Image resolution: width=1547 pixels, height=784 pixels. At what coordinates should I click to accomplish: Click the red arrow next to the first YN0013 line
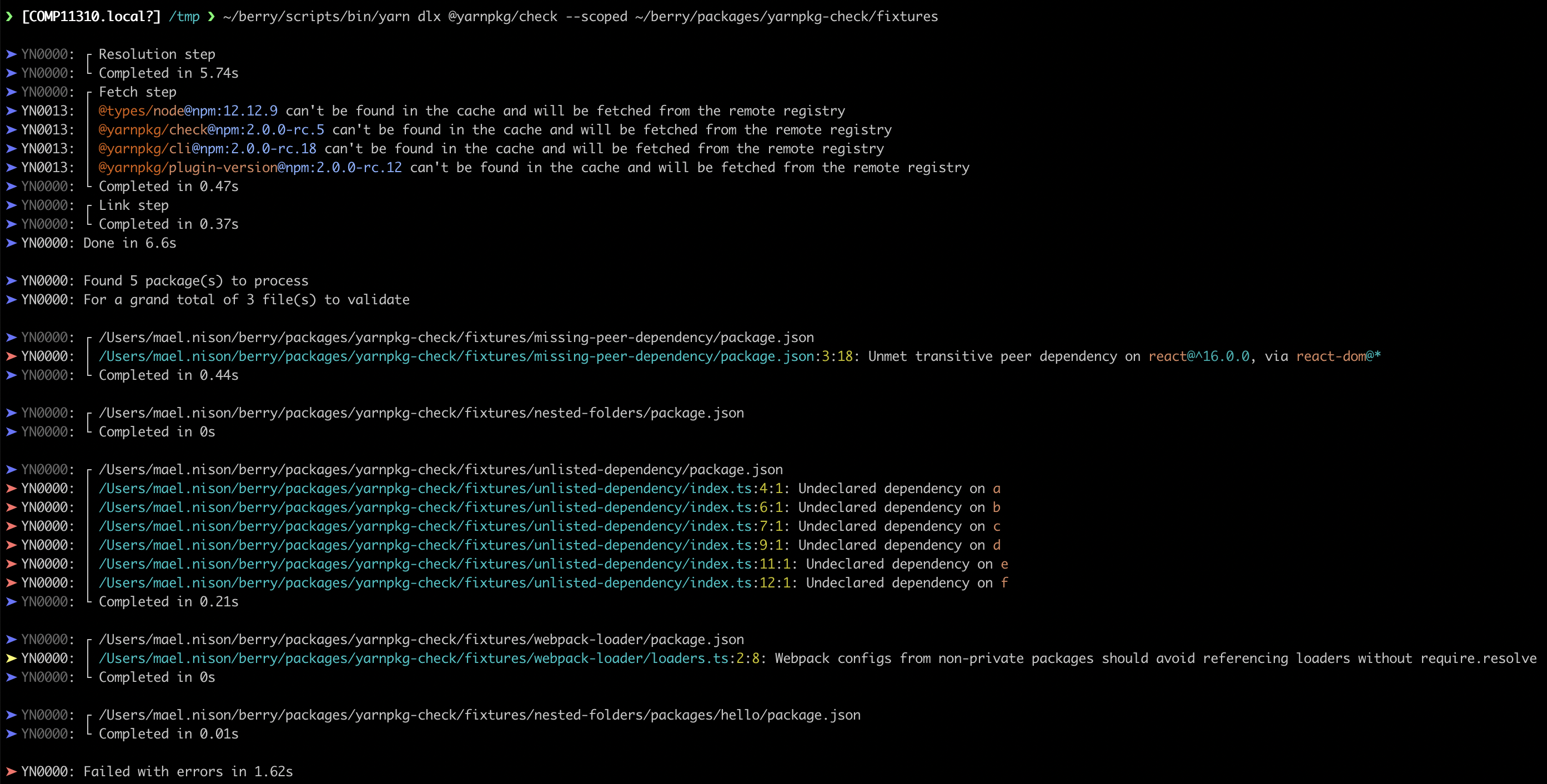click(x=11, y=110)
